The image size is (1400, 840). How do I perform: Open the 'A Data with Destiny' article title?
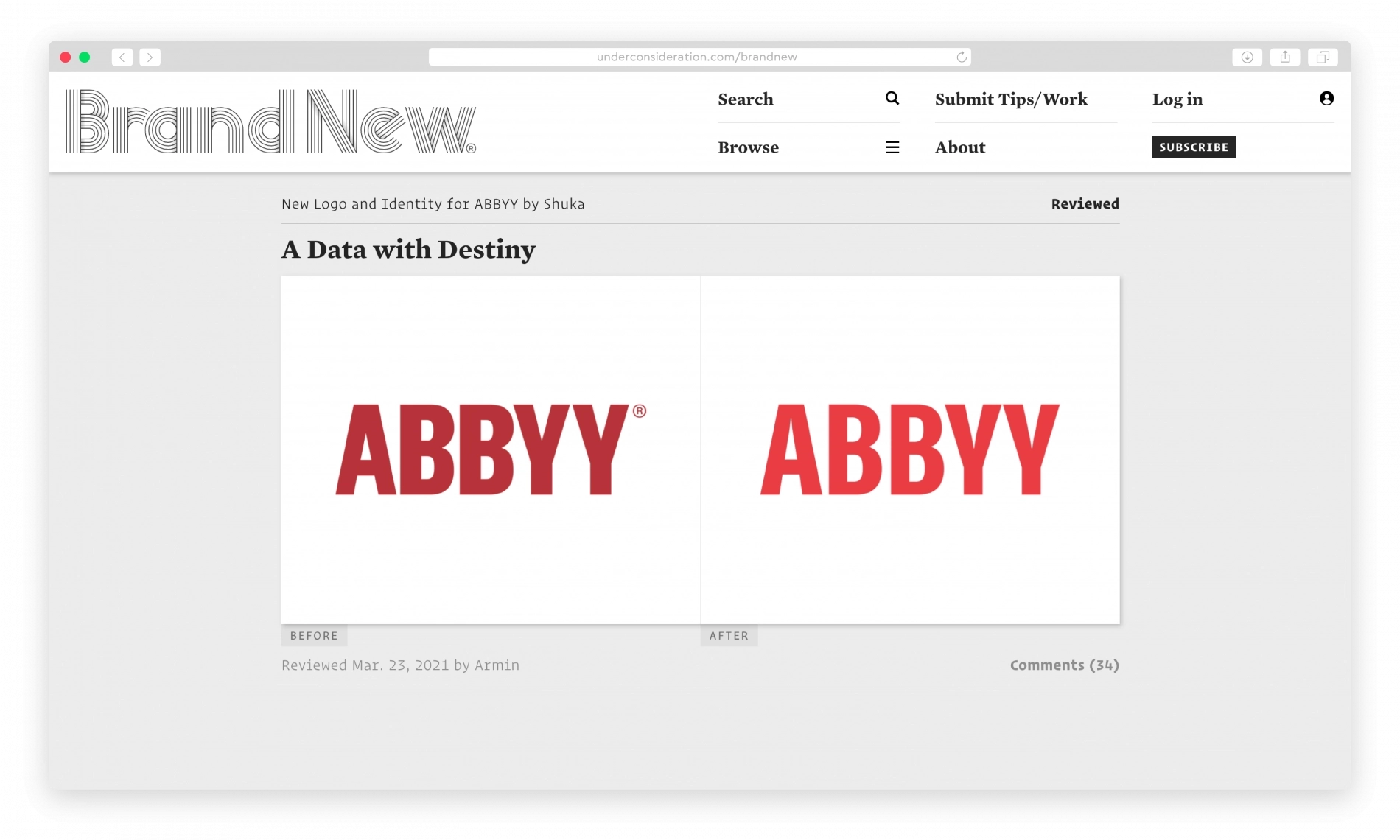point(408,250)
